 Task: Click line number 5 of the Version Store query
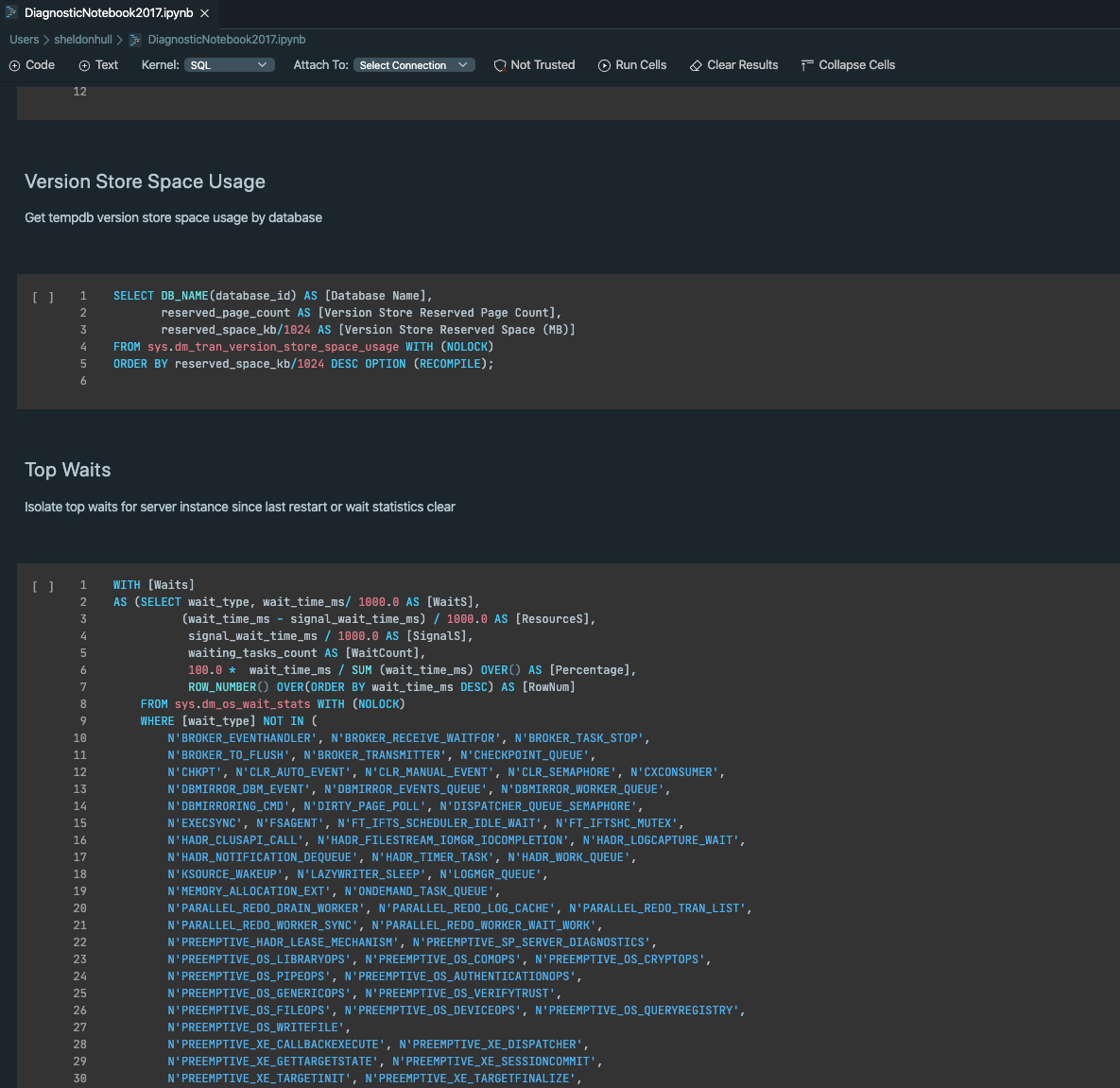tap(82, 363)
